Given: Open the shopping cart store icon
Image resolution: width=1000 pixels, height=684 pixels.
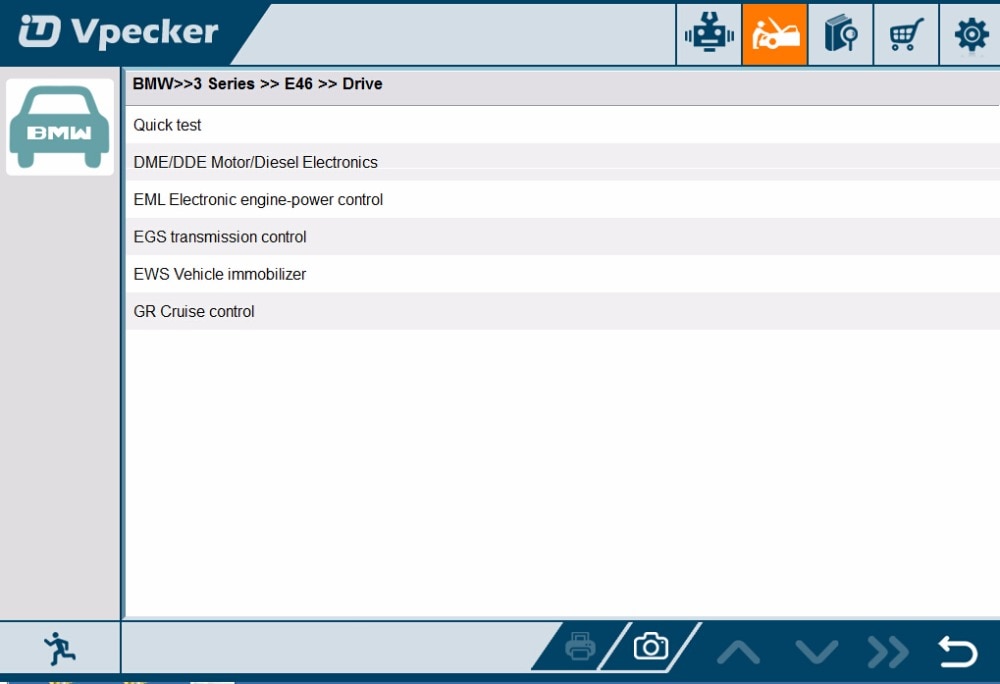Looking at the screenshot, I should 906,35.
